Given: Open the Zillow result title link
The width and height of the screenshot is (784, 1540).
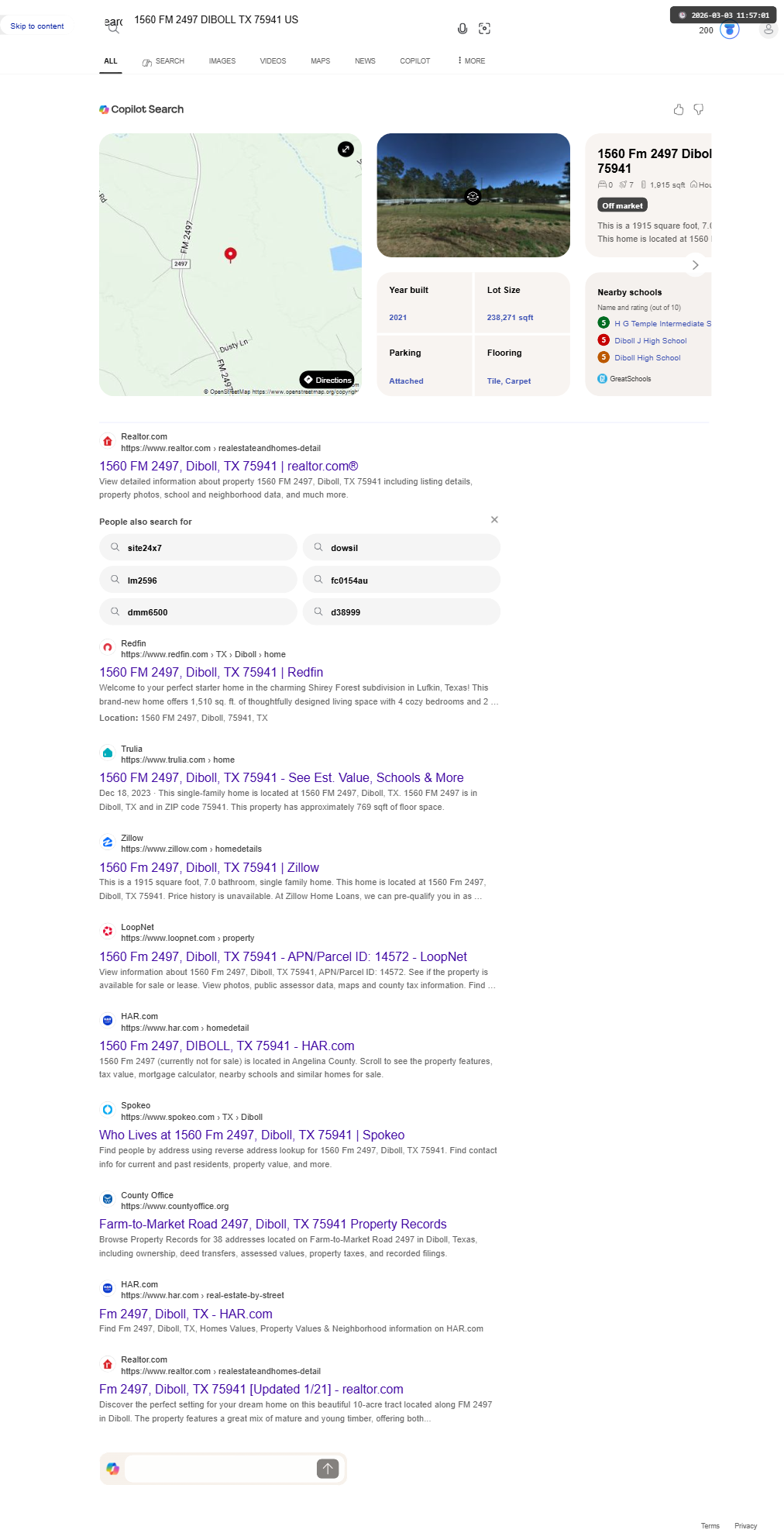Looking at the screenshot, I should [209, 868].
